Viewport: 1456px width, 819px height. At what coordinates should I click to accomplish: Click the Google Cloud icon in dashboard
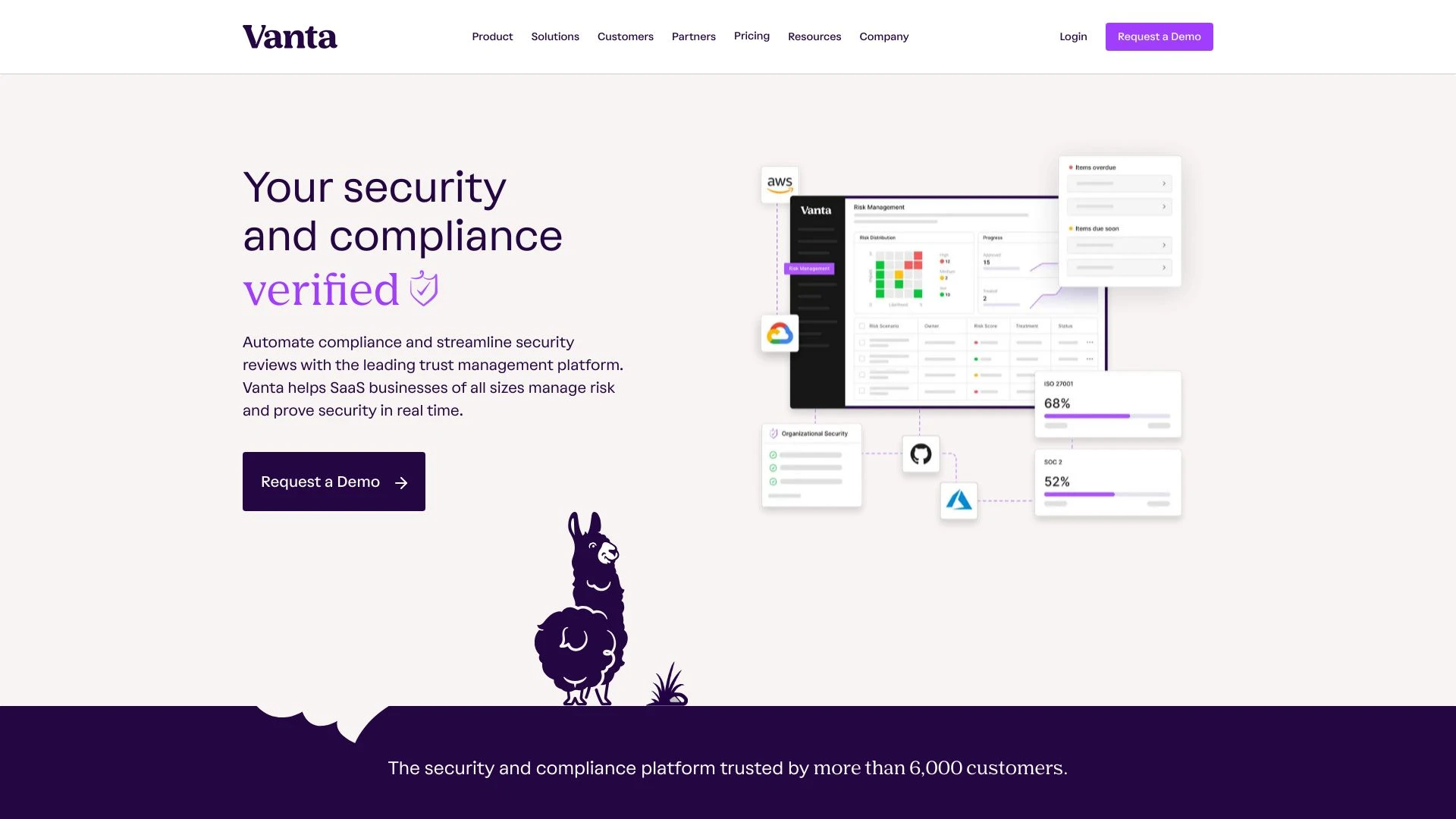click(780, 334)
